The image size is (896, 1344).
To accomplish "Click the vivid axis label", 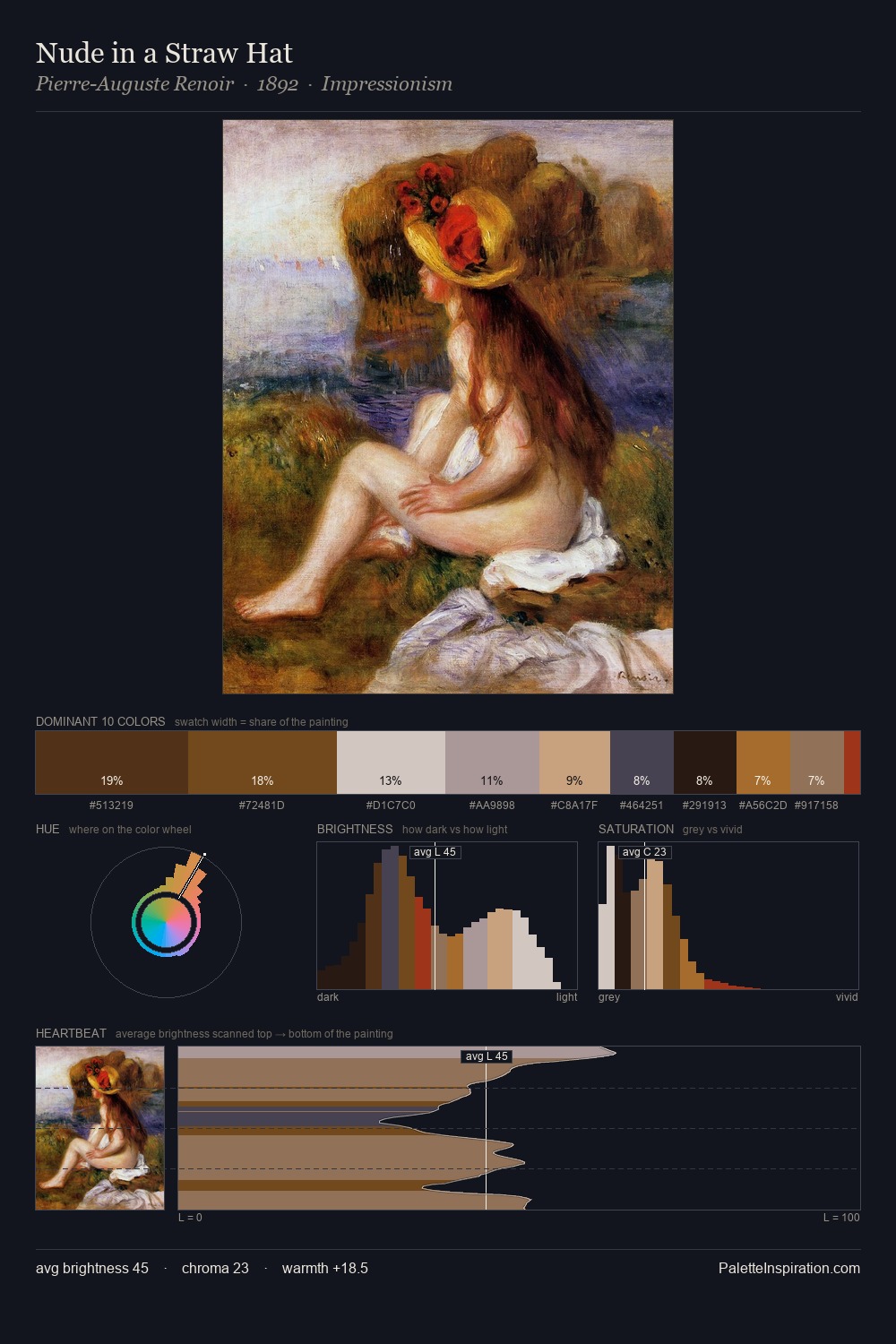I will point(847,996).
